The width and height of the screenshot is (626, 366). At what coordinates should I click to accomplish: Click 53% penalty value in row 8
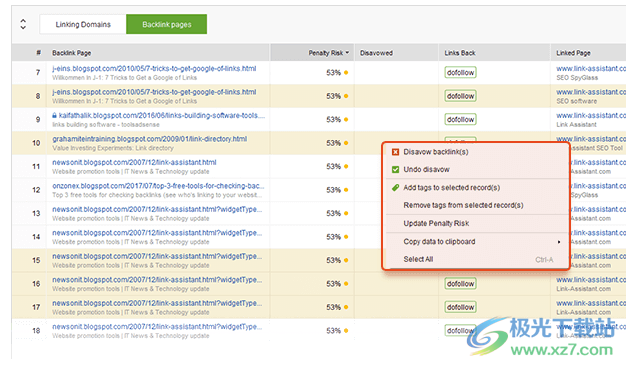[333, 96]
